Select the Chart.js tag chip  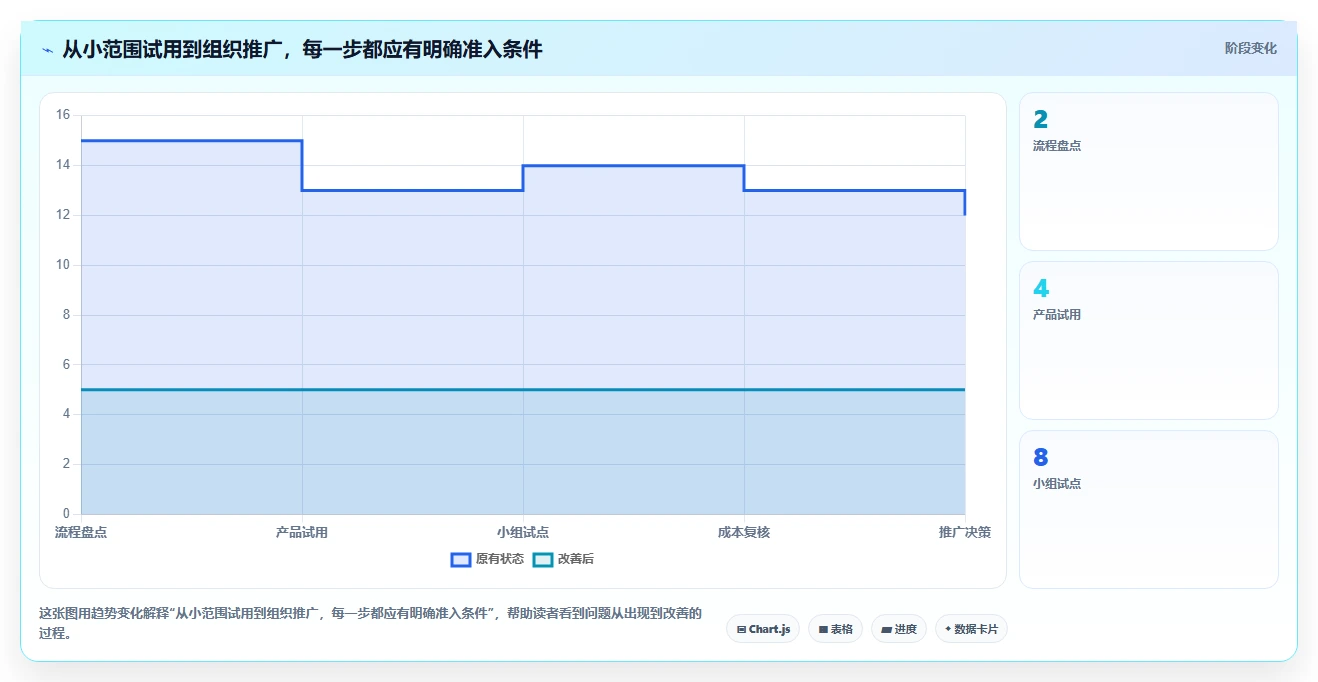(x=763, y=629)
